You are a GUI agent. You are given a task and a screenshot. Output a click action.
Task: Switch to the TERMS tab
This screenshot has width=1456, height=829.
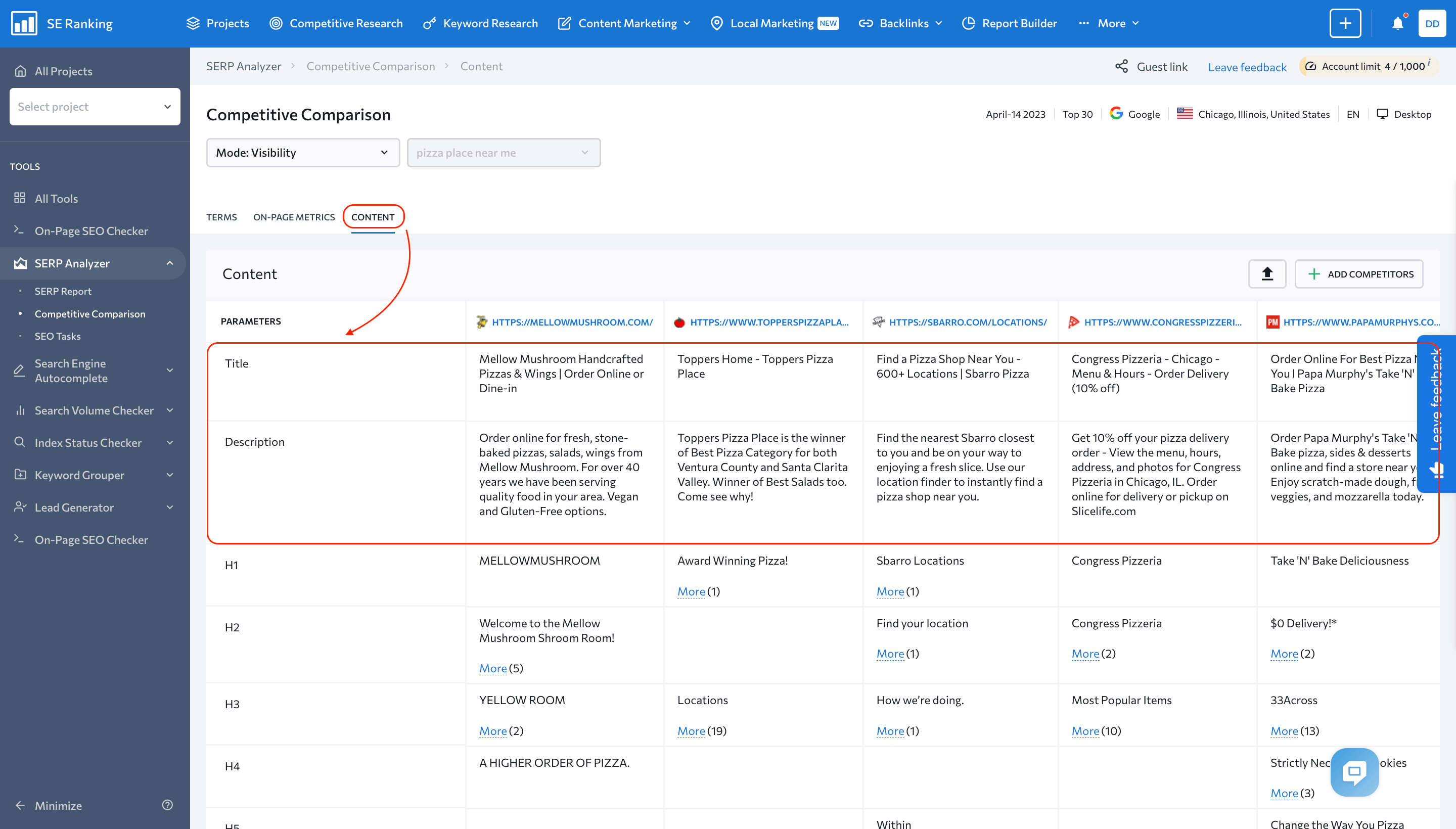221,217
